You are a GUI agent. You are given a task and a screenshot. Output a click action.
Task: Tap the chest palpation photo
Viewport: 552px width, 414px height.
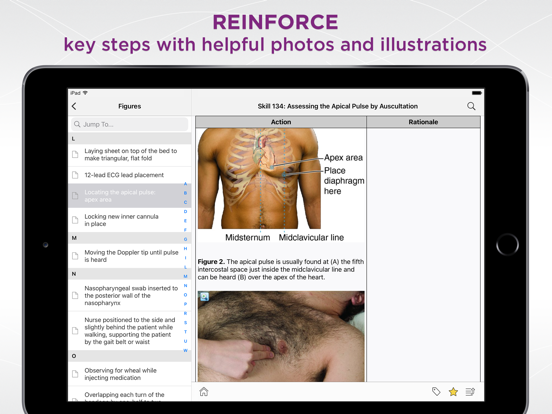coord(281,336)
